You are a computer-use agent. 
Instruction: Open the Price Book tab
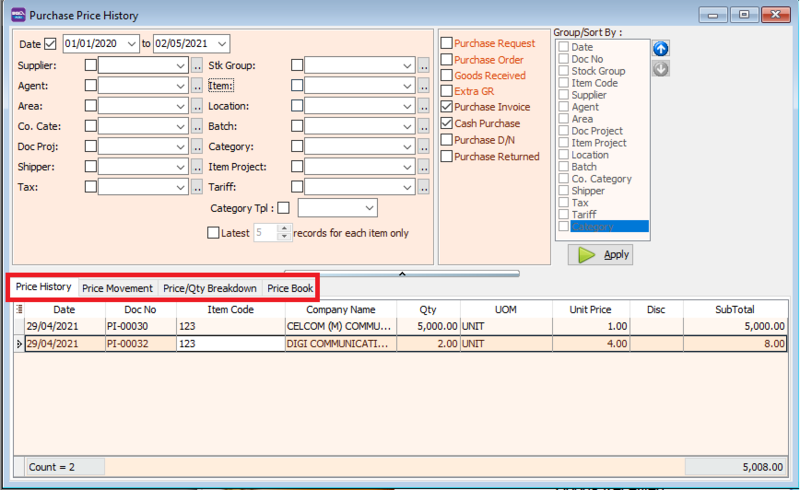coord(290,288)
